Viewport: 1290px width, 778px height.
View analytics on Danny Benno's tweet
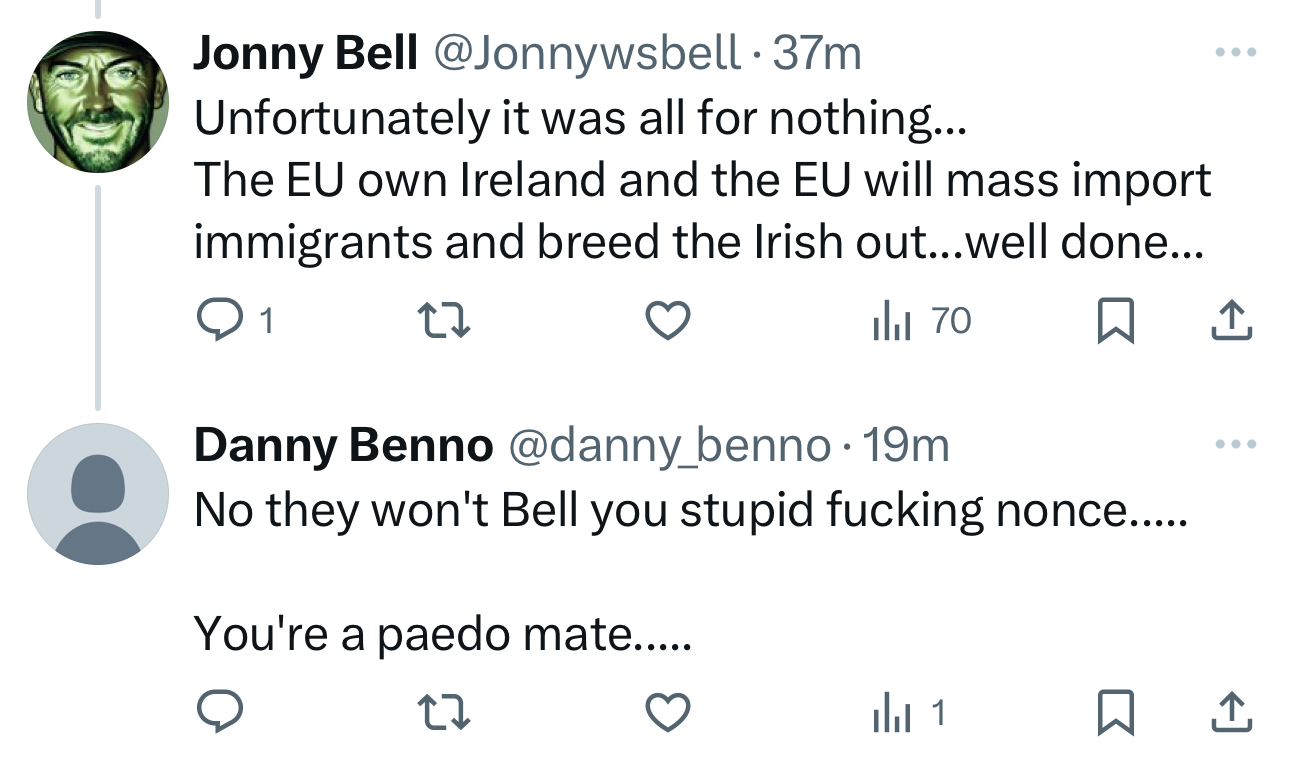pyautogui.click(x=908, y=713)
